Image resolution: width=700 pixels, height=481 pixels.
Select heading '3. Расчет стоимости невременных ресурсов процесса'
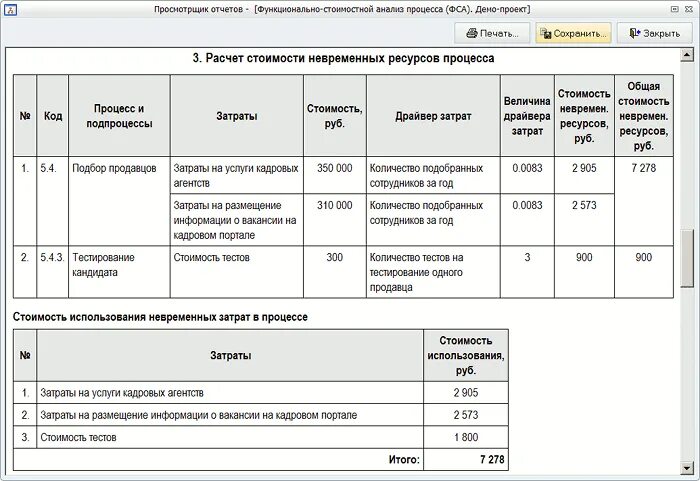coord(343,59)
